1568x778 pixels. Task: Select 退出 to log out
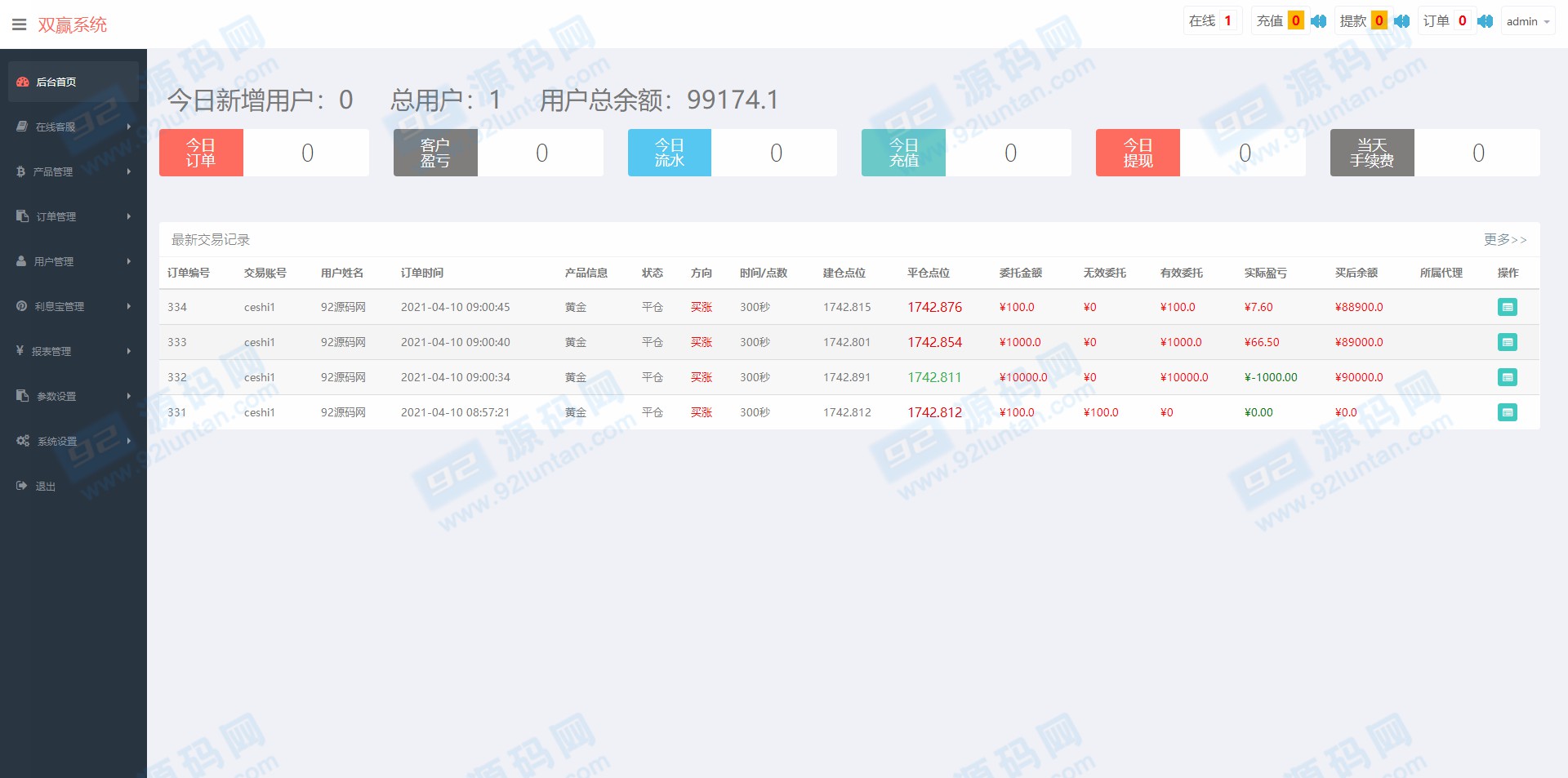tap(46, 486)
